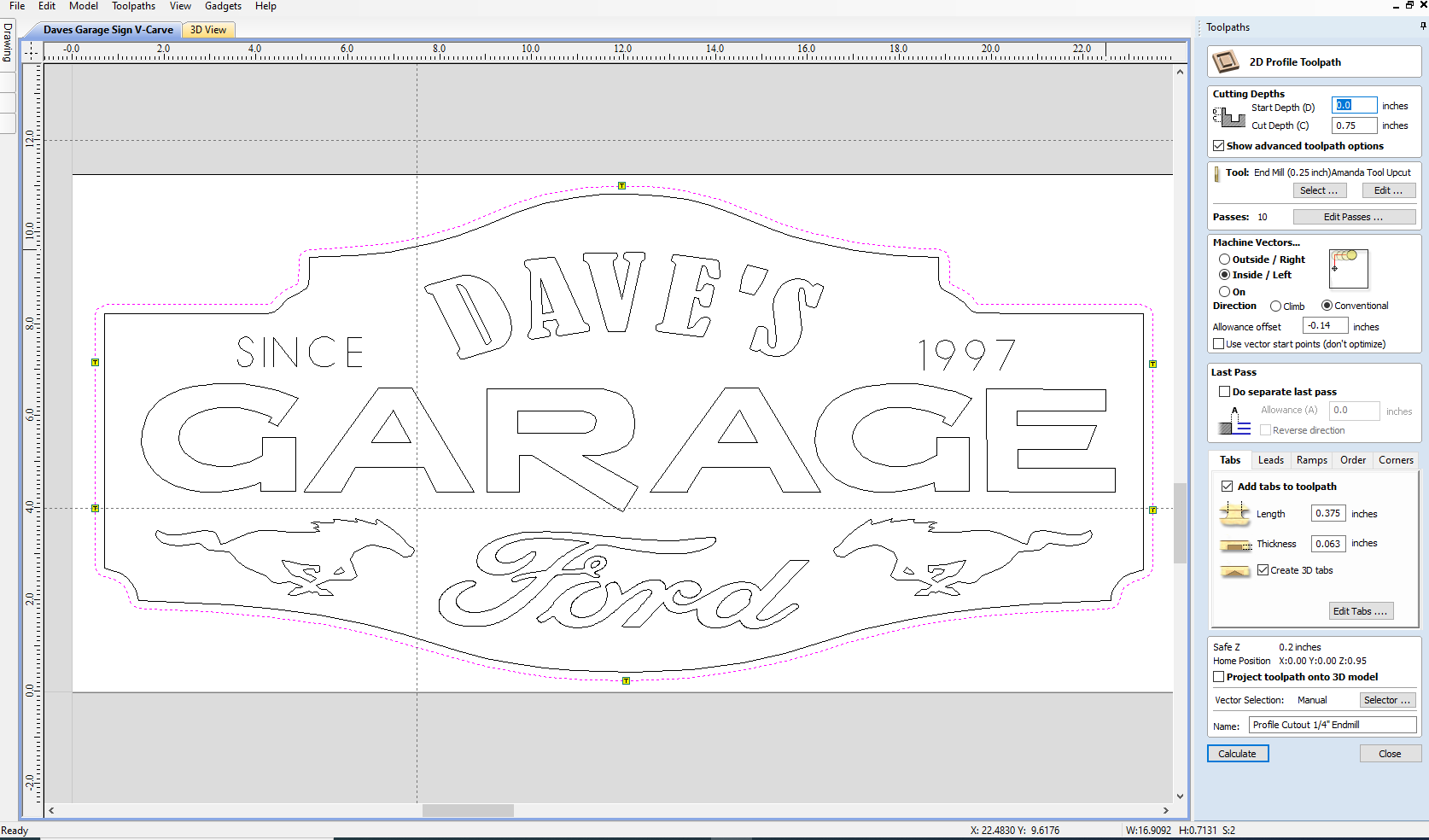Switch to Daves Garage Sign V-Carve tab

[x=108, y=30]
